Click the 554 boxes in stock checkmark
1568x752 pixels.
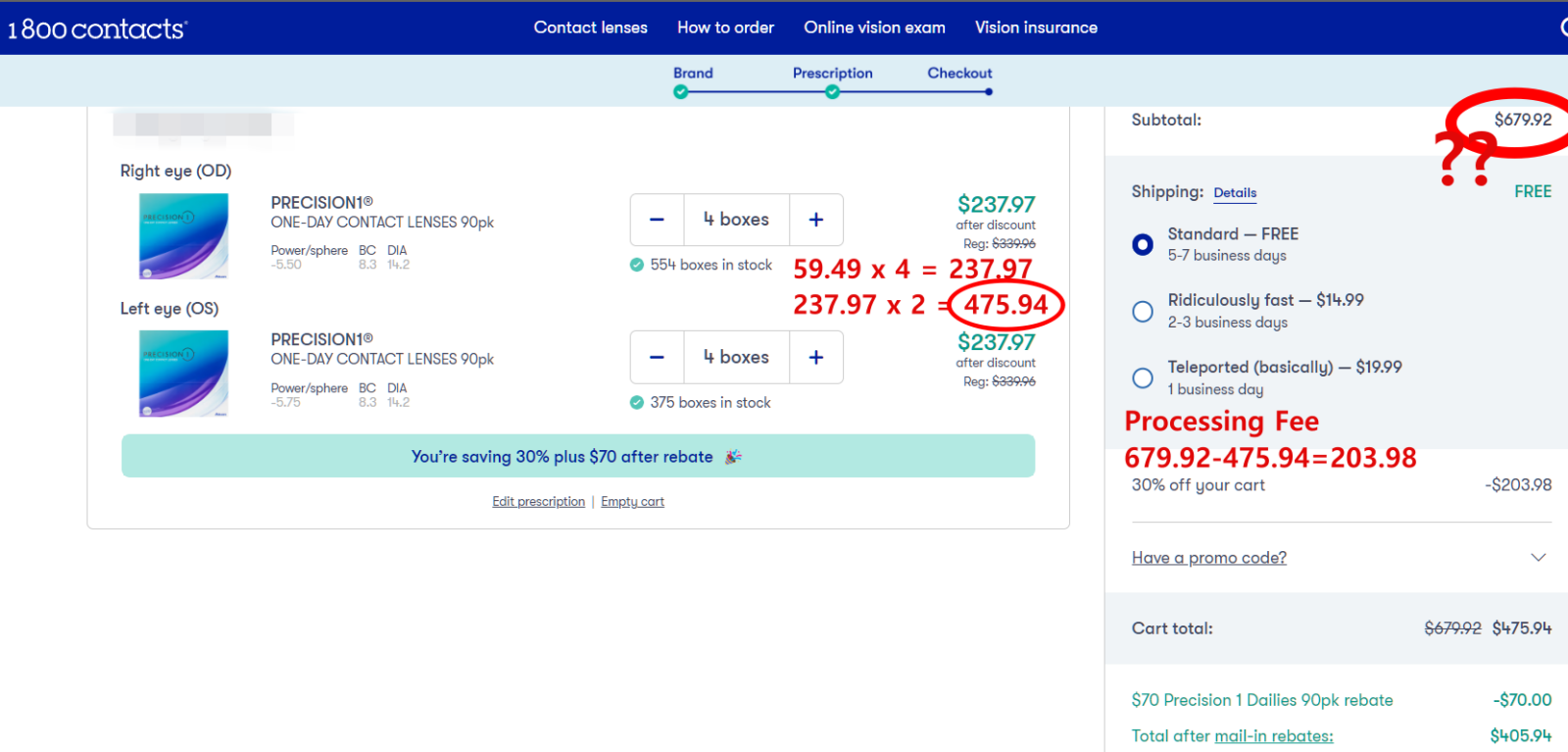(637, 265)
